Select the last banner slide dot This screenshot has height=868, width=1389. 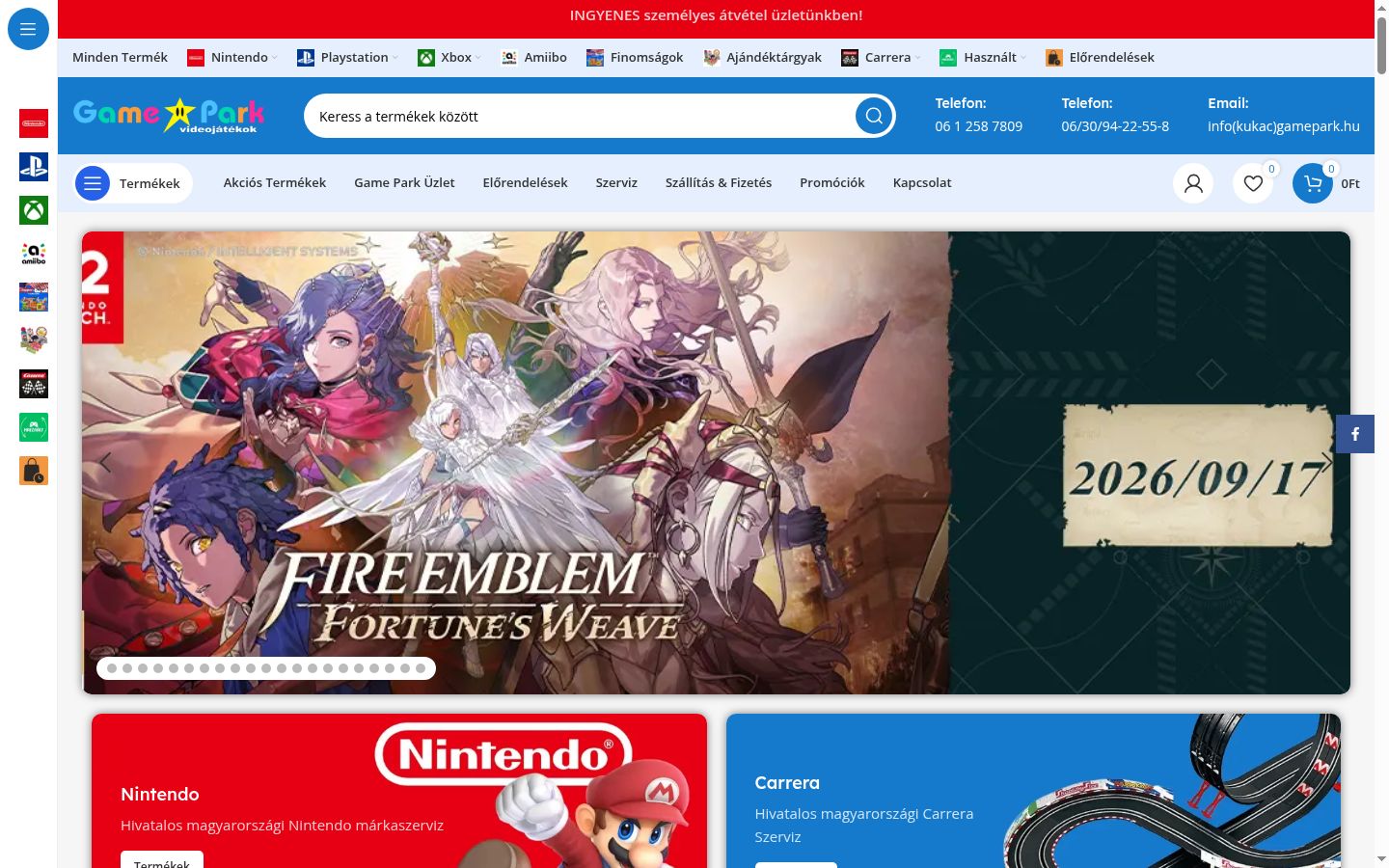[421, 668]
